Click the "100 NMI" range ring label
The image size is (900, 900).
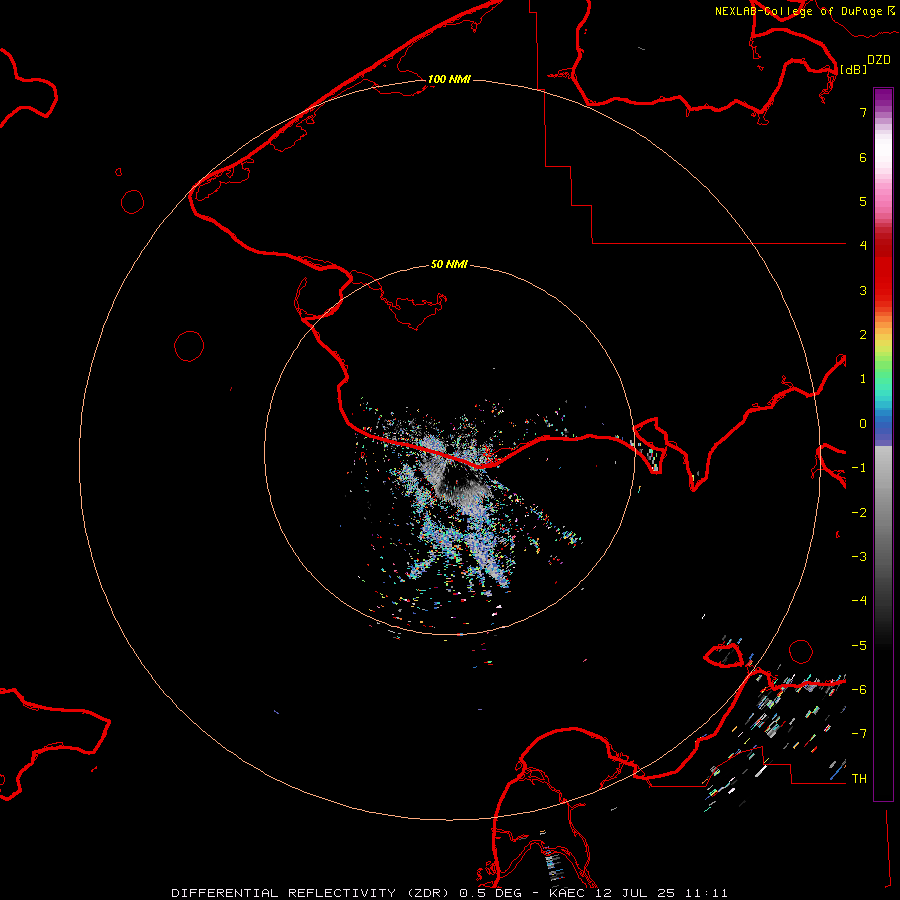449,79
